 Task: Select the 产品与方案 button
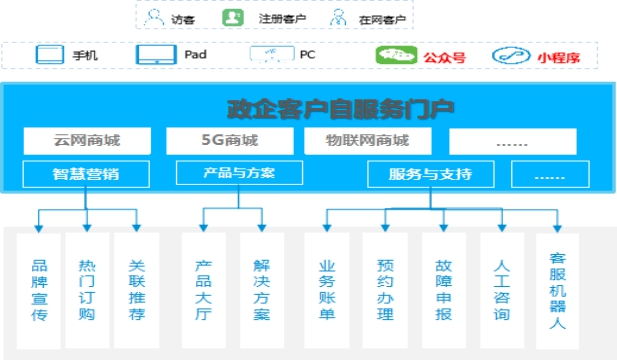tap(239, 173)
